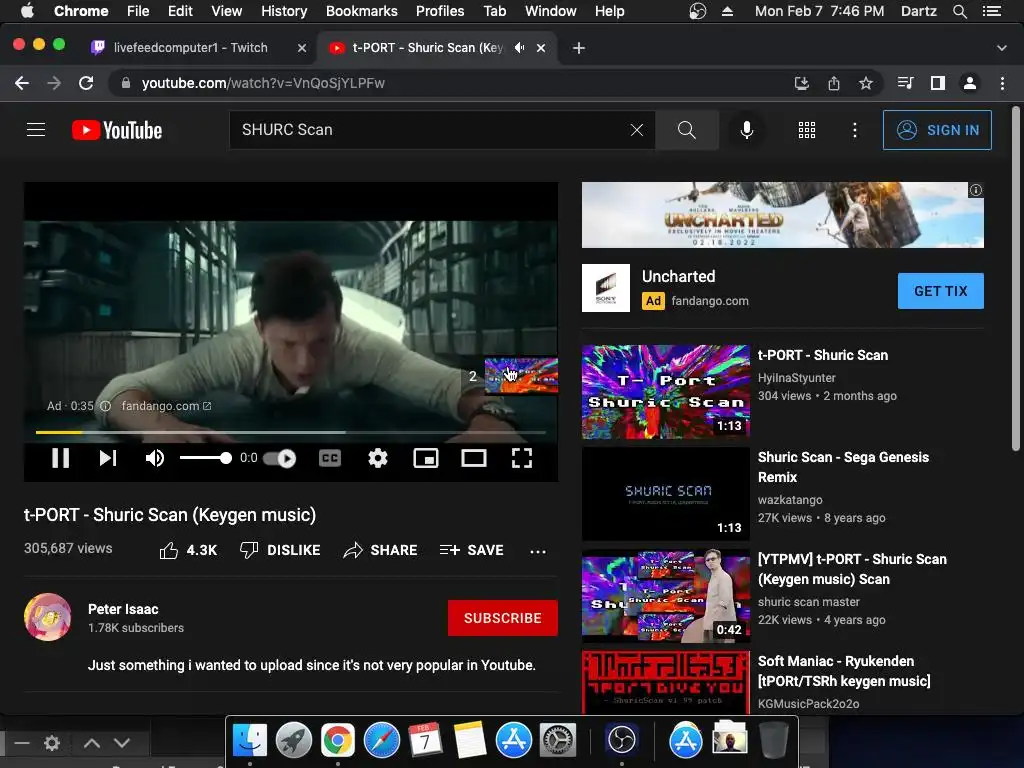Install app icon in address bar
This screenshot has width=1024, height=768.
pyautogui.click(x=801, y=83)
